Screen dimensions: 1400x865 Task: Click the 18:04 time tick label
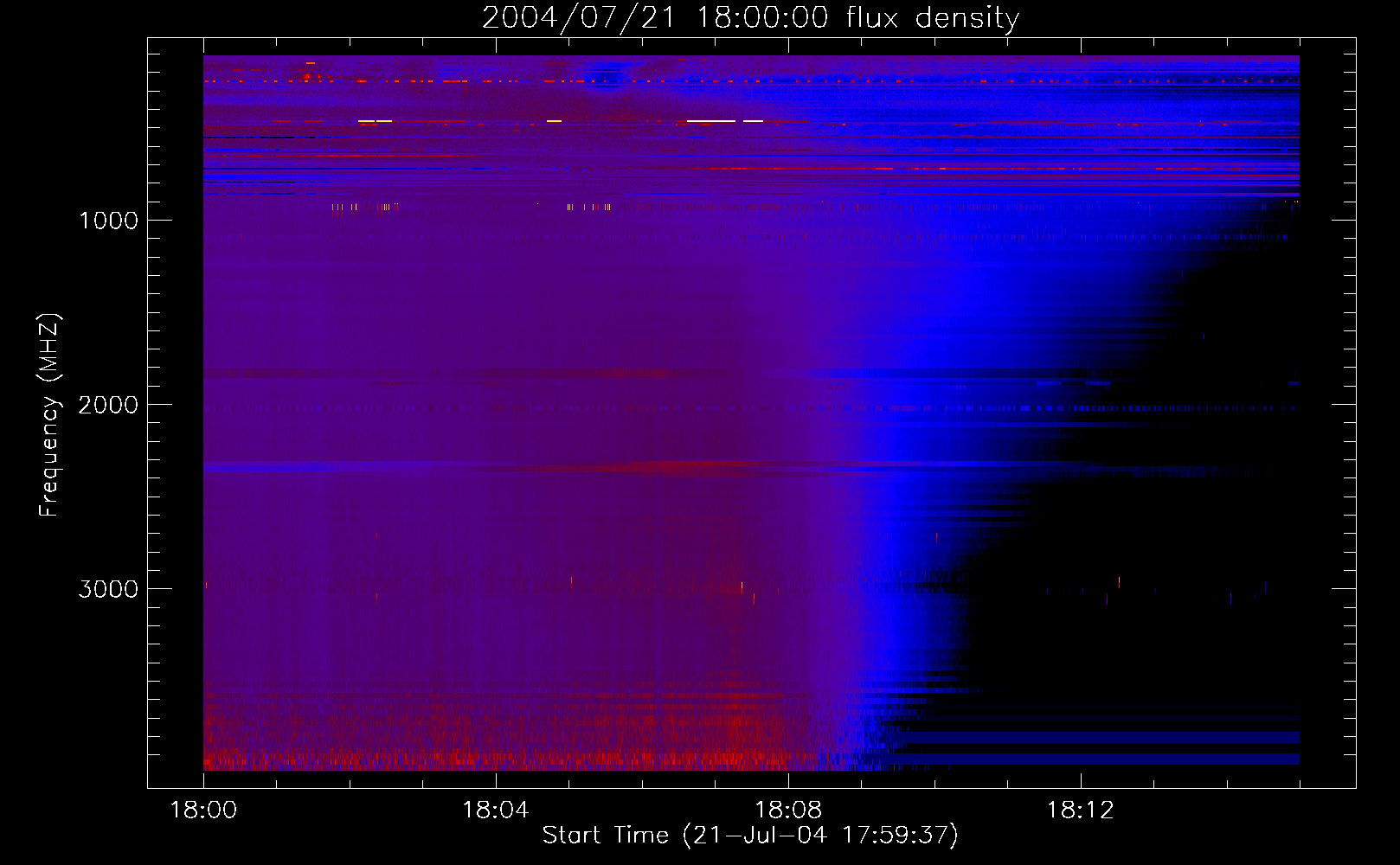[496, 811]
